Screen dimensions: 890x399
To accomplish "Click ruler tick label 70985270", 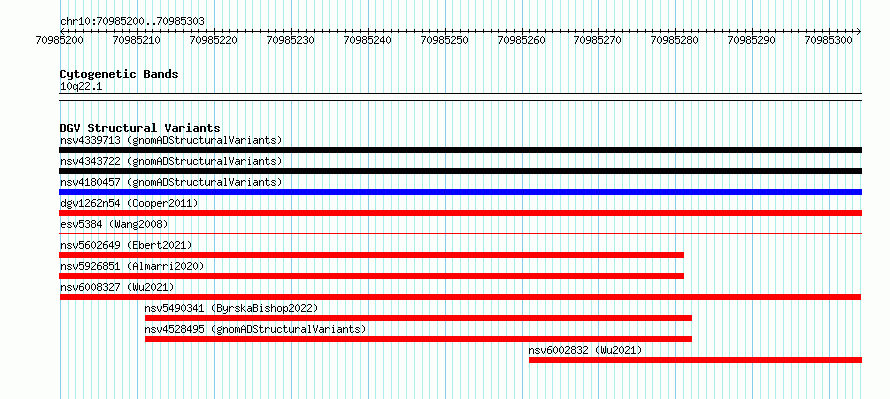I will (x=598, y=40).
